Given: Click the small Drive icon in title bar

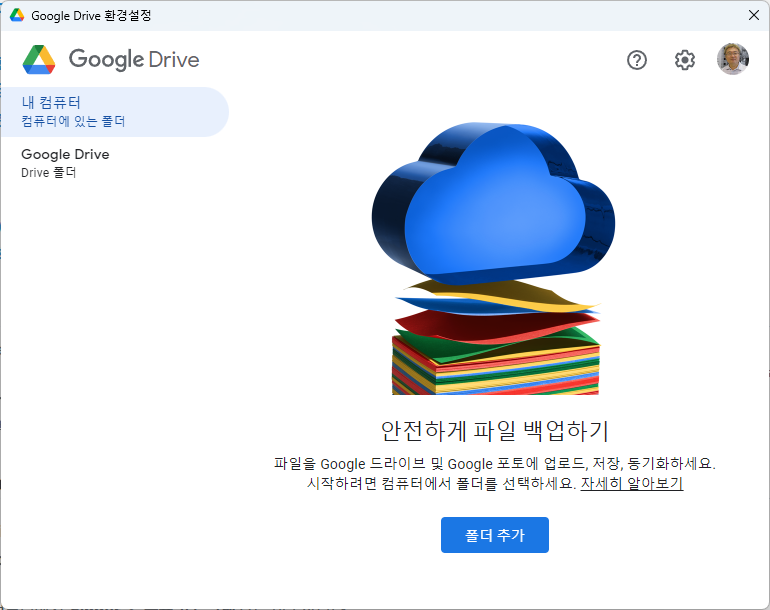Looking at the screenshot, I should click(17, 16).
